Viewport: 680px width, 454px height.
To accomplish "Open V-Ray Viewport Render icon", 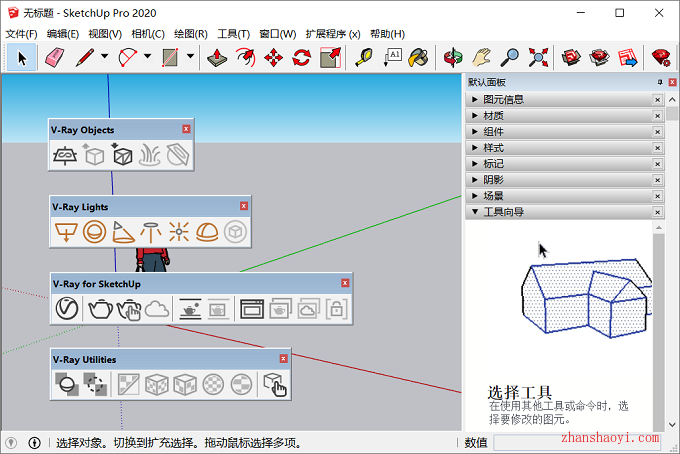I will (x=190, y=309).
